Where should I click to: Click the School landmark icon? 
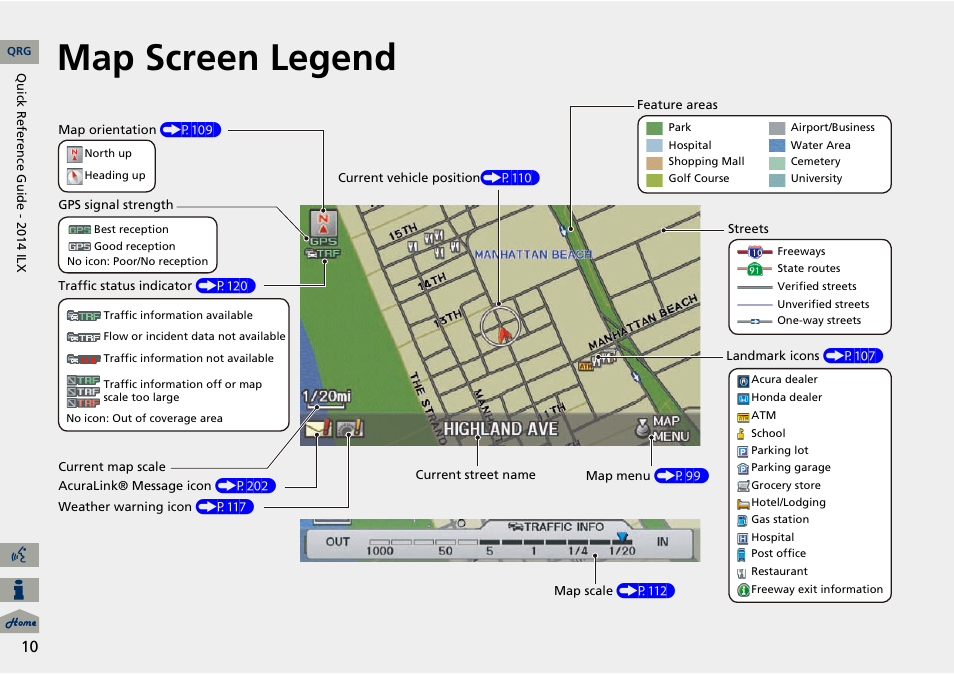[741, 434]
